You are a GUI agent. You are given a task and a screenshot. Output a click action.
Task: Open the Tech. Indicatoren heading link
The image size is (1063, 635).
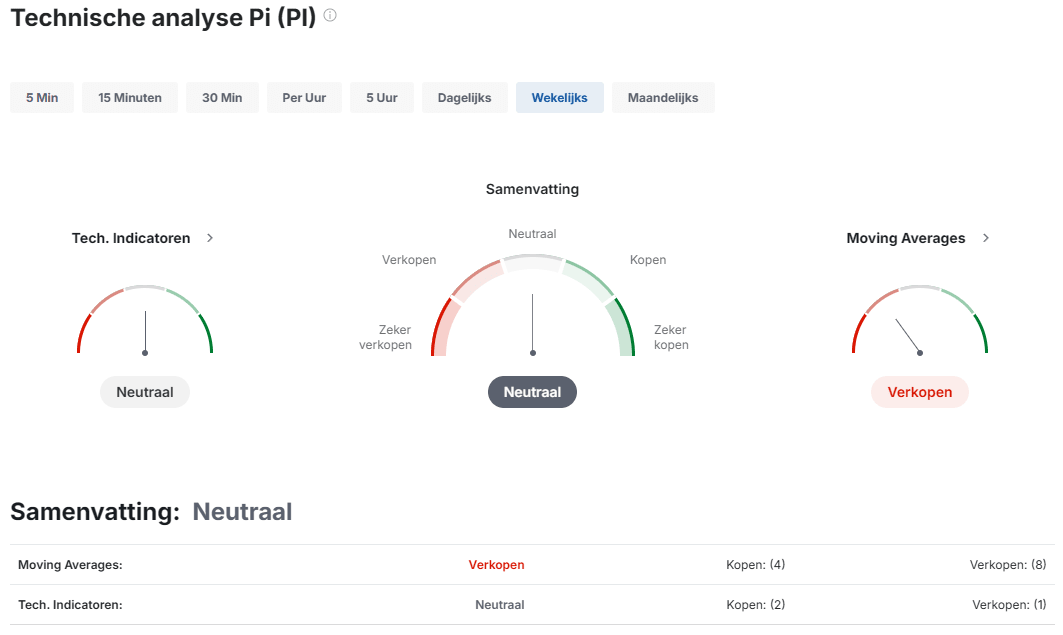tap(131, 238)
